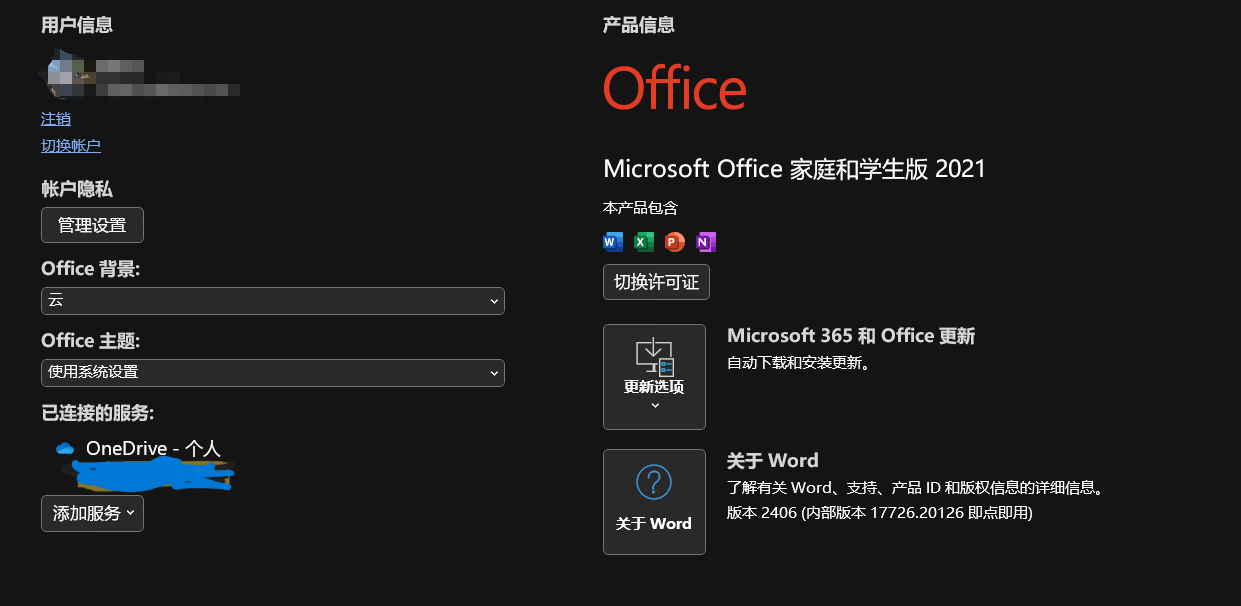This screenshot has height=606, width=1241.
Task: Click the 切换许可证 switch license button
Action: (x=656, y=282)
